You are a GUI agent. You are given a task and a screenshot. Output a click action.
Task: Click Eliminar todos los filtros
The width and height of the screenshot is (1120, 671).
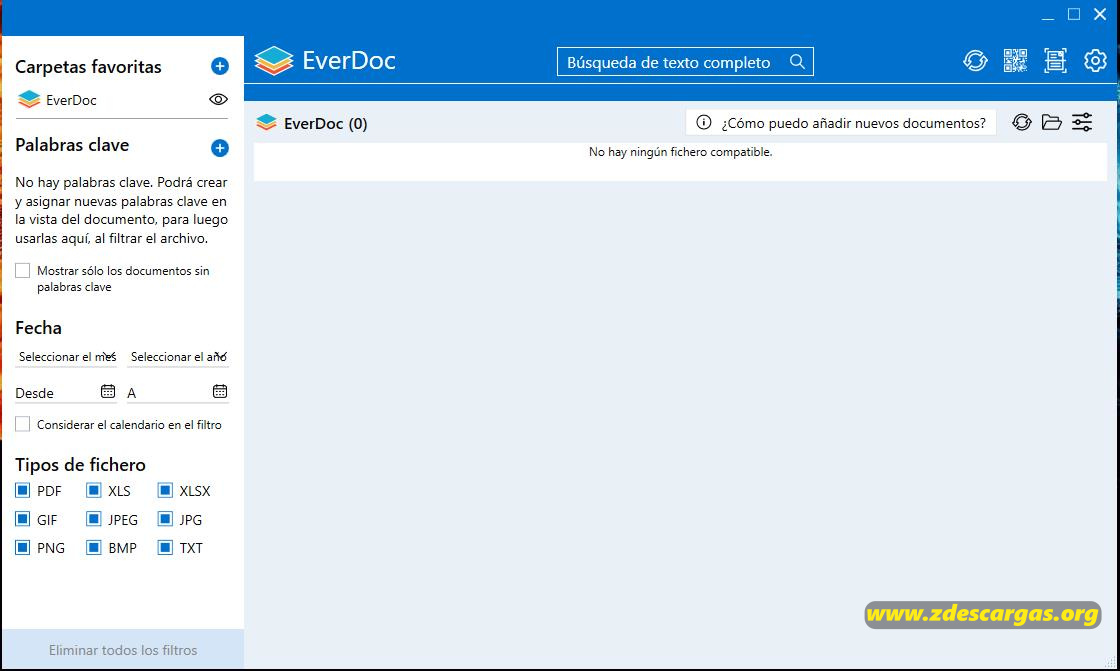[123, 650]
